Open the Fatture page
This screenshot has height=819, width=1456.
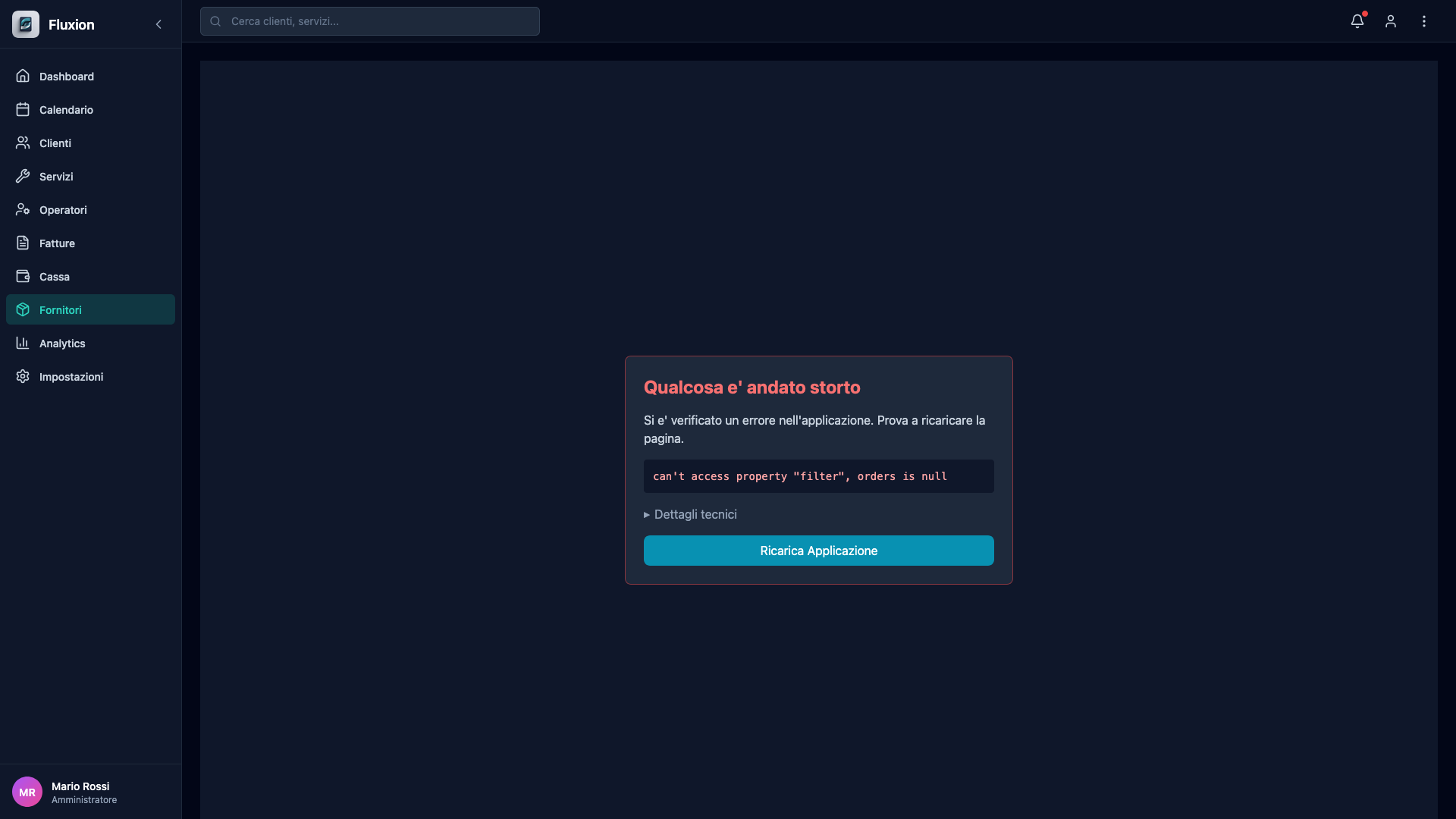click(57, 243)
